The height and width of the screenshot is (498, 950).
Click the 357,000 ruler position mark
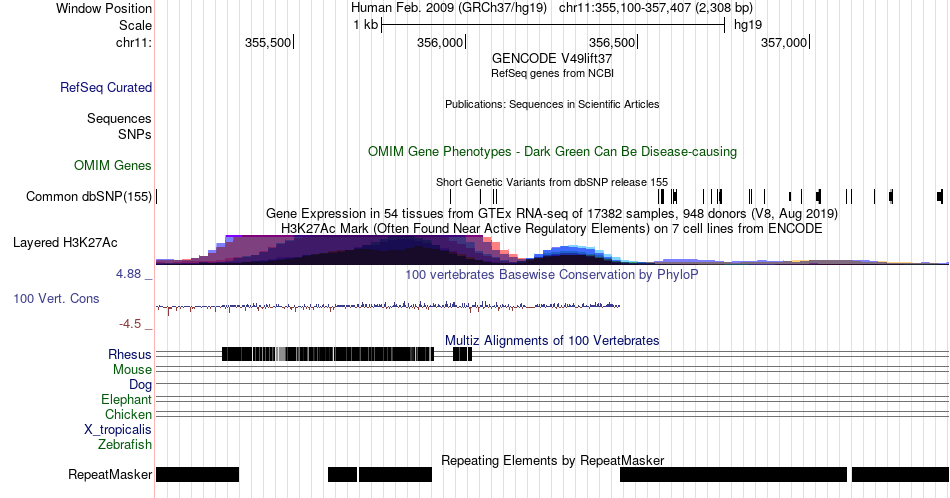[x=785, y=42]
